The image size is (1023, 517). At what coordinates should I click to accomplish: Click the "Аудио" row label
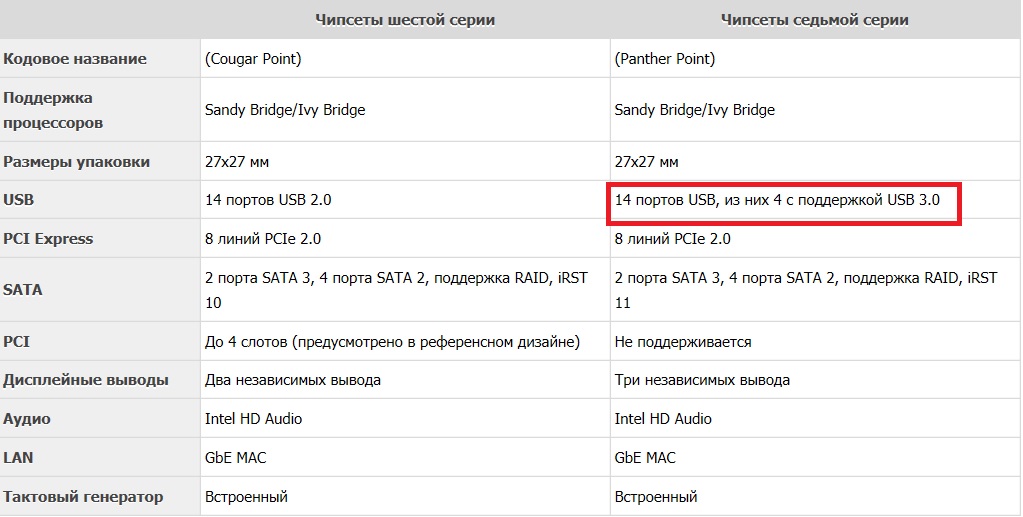point(27,419)
